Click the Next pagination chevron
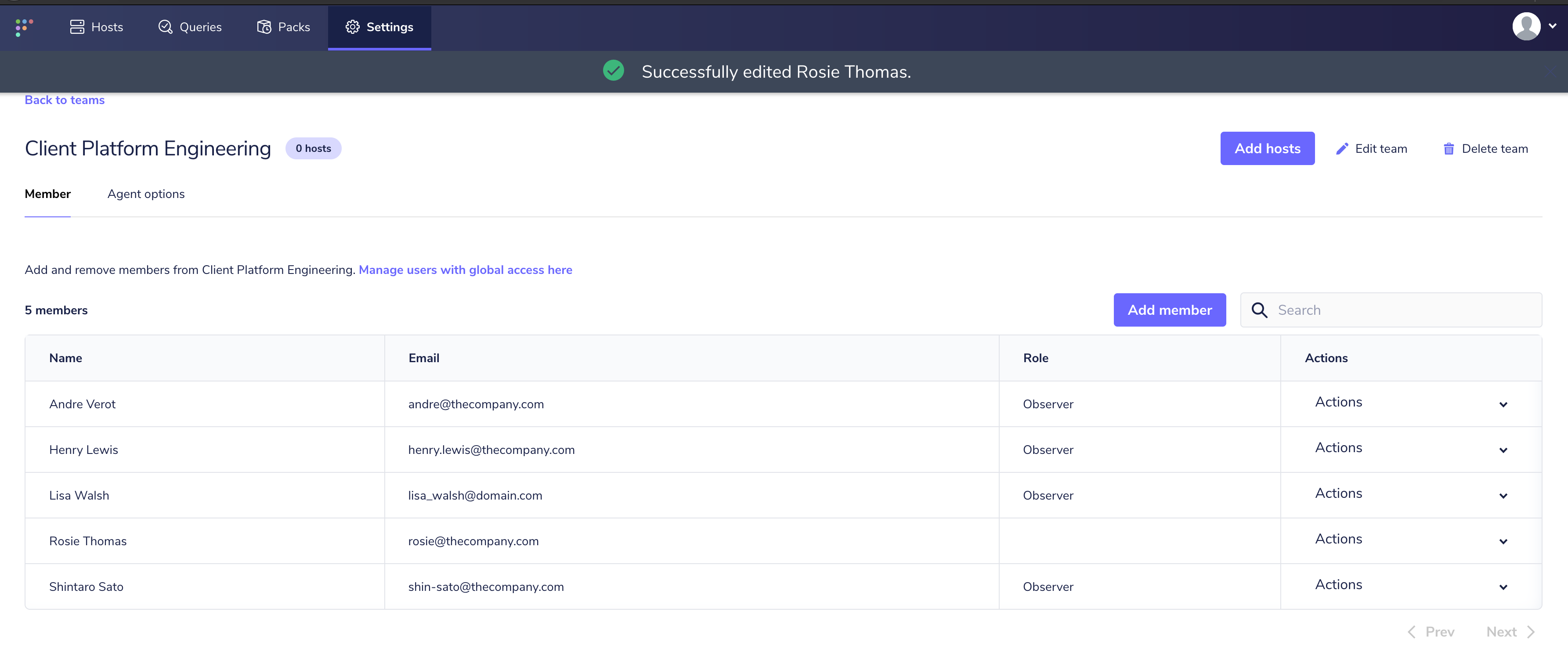 click(x=1530, y=632)
